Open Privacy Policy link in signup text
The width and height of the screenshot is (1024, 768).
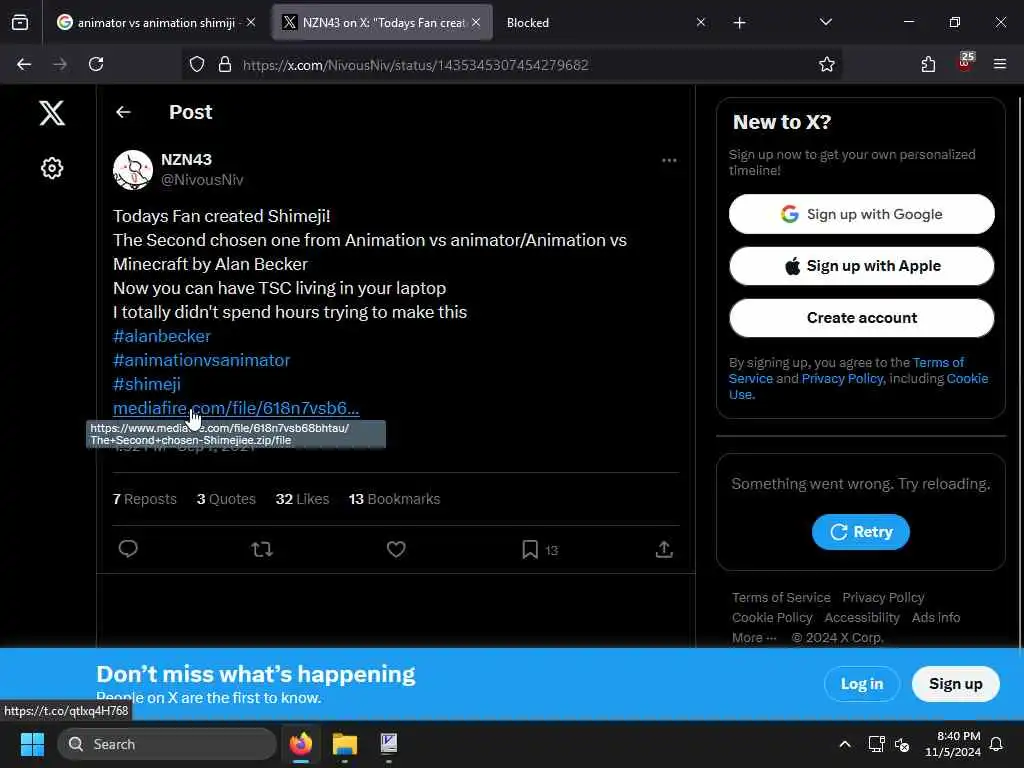(842, 379)
